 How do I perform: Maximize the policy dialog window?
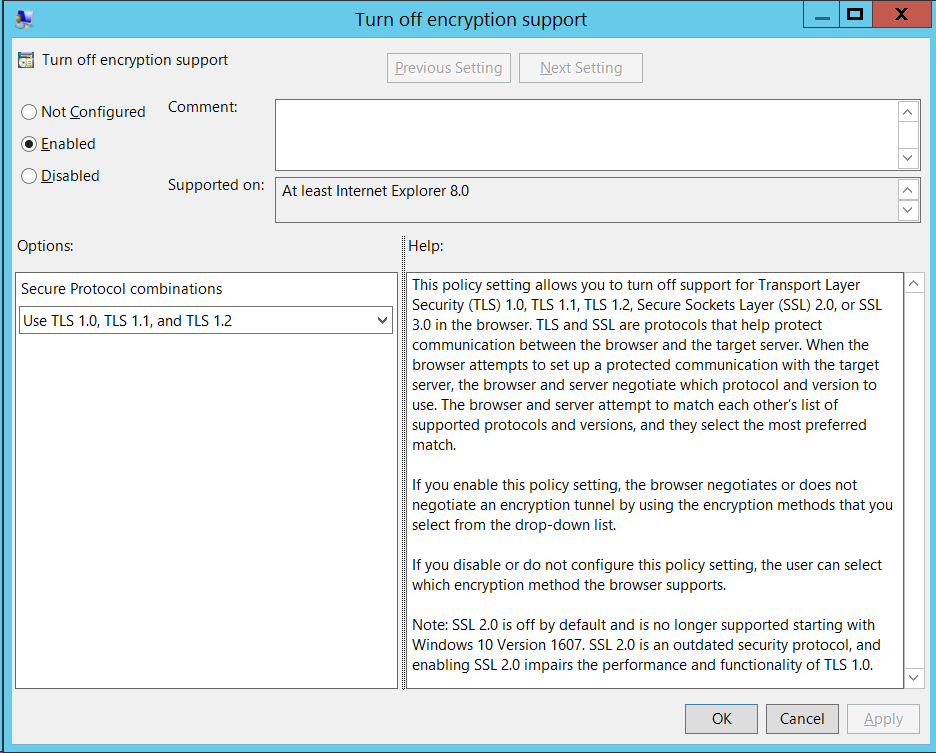pyautogui.click(x=854, y=14)
